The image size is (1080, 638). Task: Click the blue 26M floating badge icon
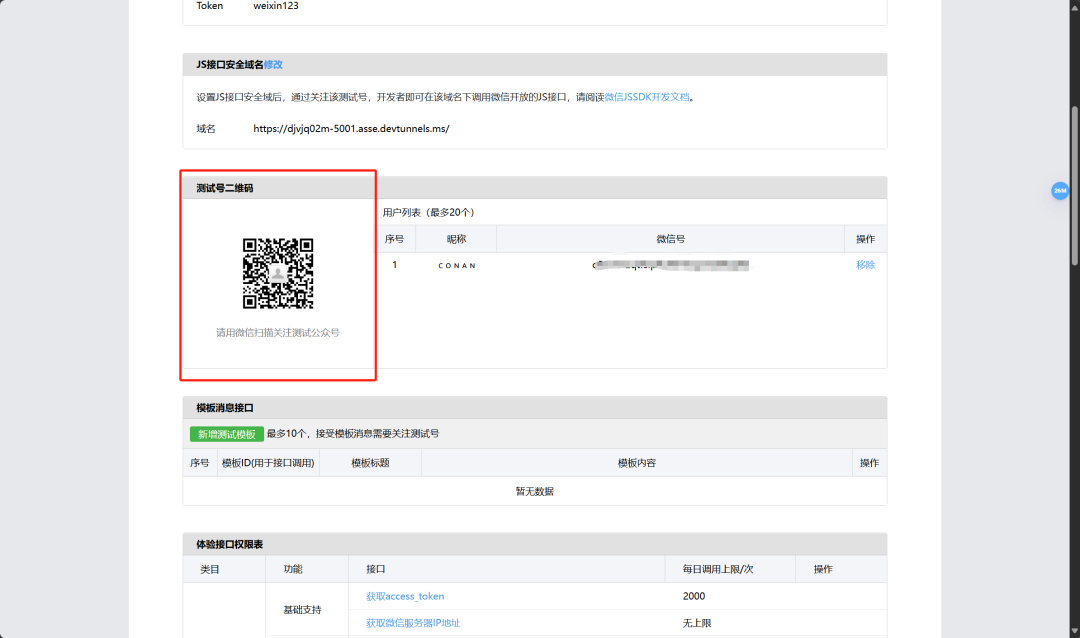(1060, 191)
